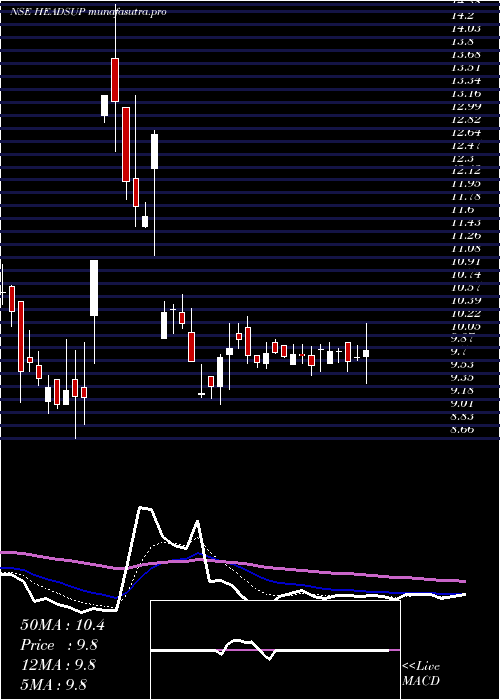The width and height of the screenshot is (500, 700).
Task: Click the highest red candlestick near 13.51
Action: (115, 79)
